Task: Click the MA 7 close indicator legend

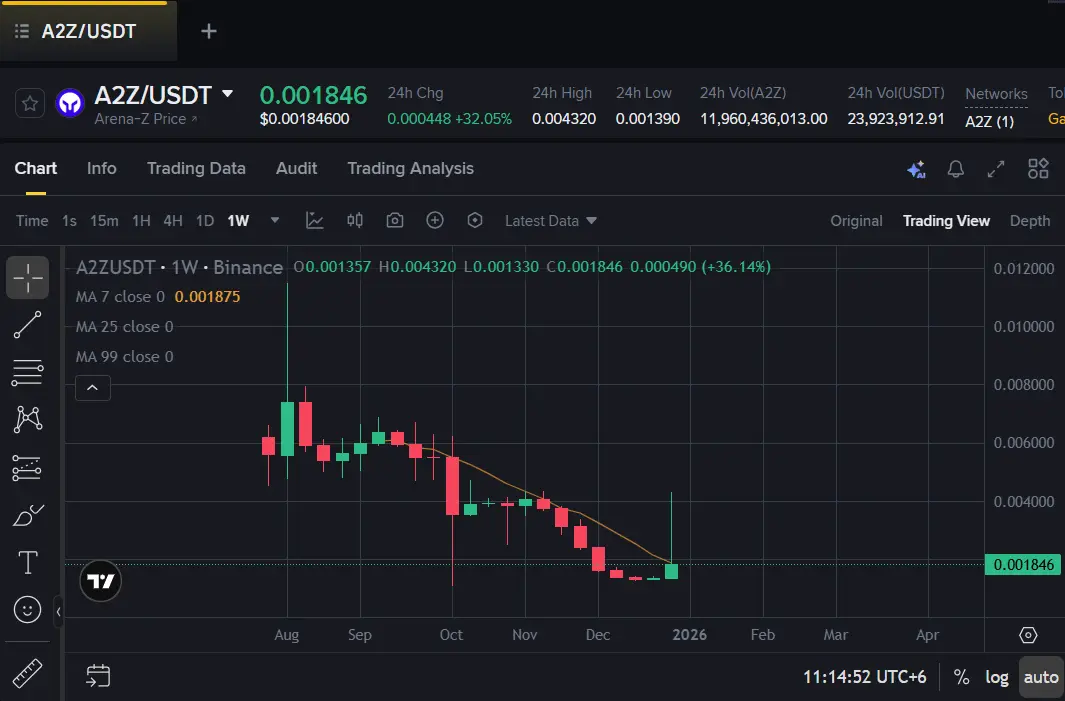Action: click(158, 297)
